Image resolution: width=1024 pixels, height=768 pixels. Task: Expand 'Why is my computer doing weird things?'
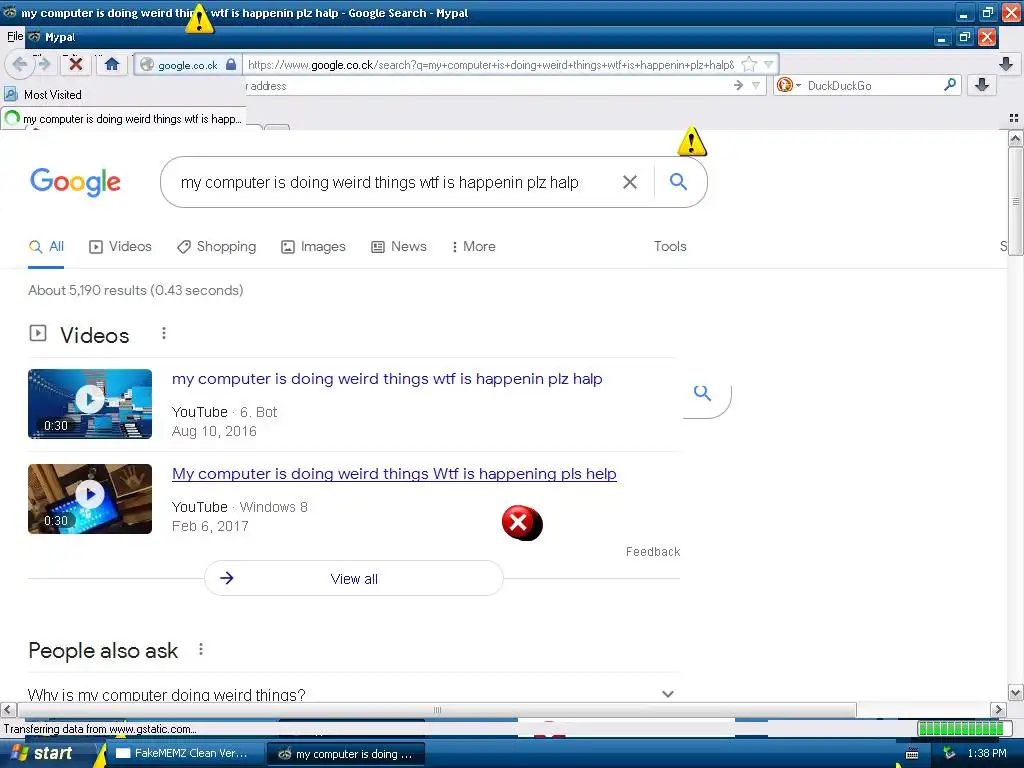(353, 694)
